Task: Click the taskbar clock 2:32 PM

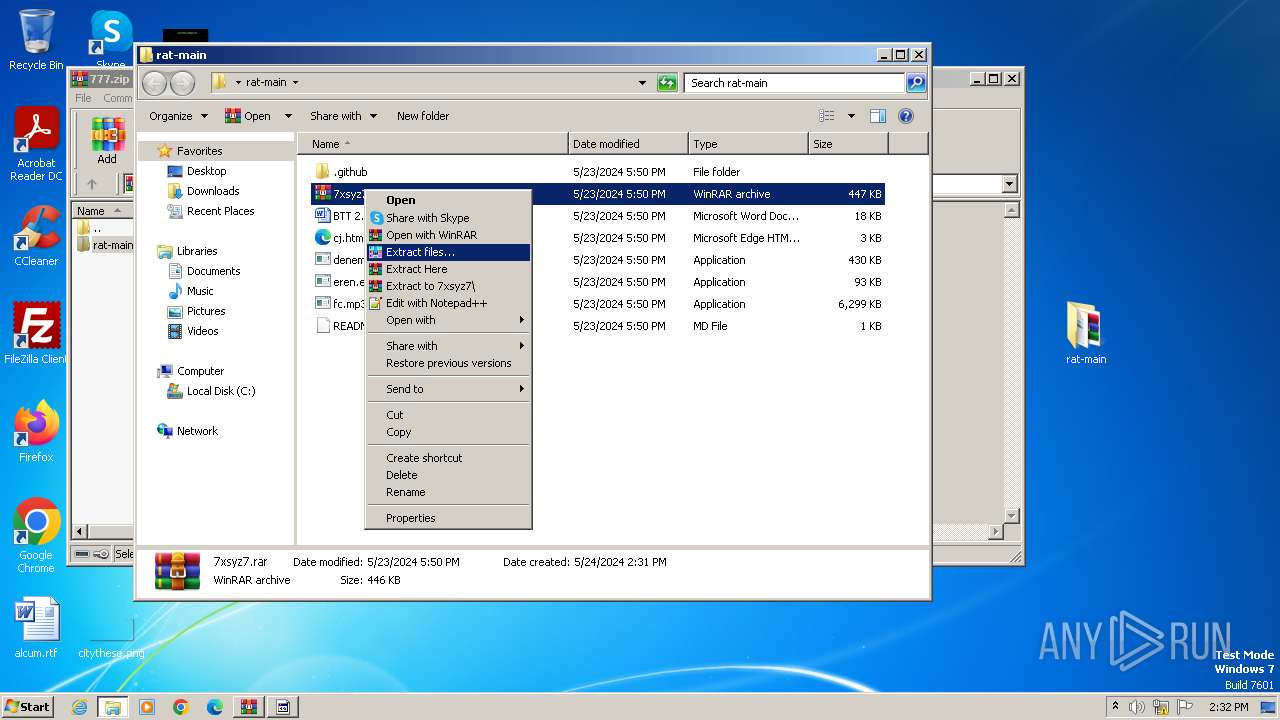Action: click(1229, 707)
